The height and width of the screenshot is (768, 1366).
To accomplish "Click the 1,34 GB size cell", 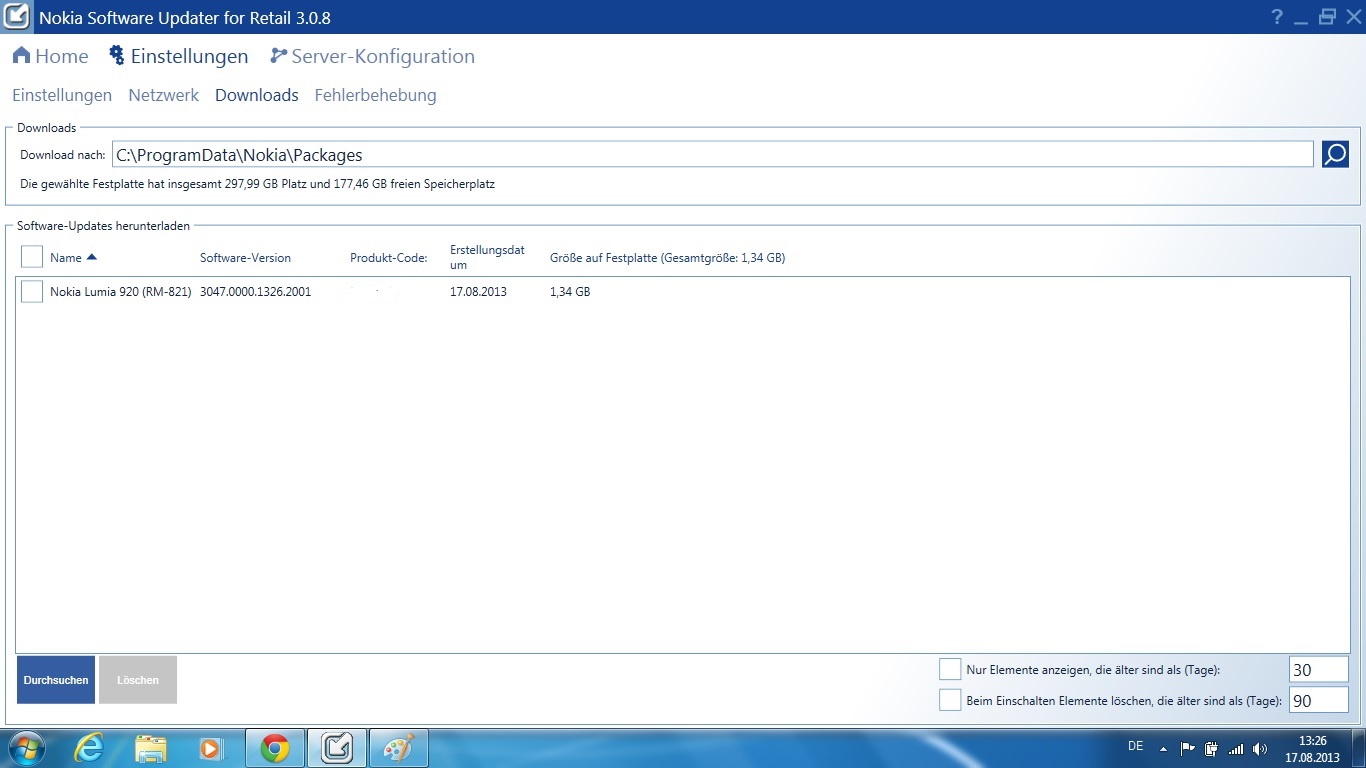I will coord(570,292).
